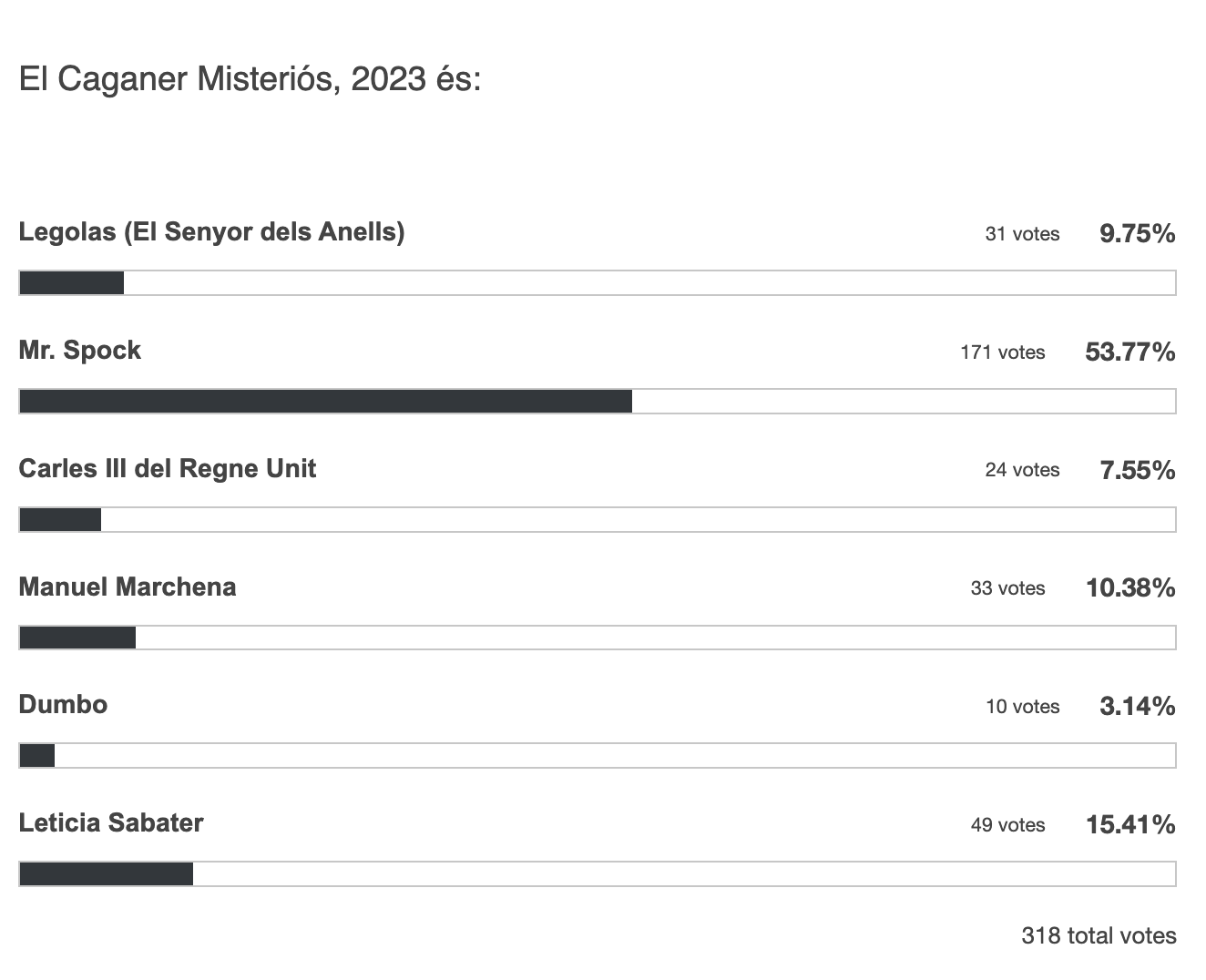Click the 9.75% percentage figure
Viewport: 1206px width, 980px height.
pos(1137,234)
